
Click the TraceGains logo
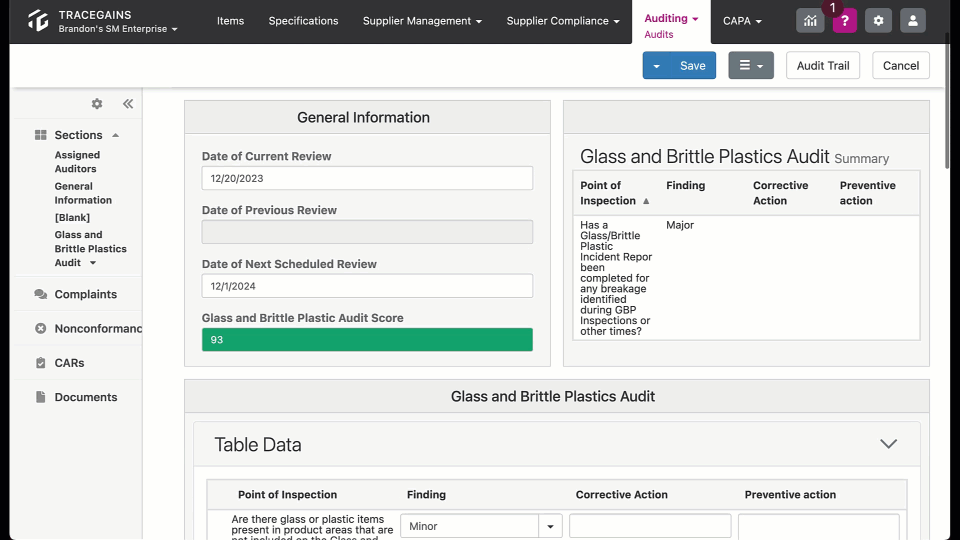[x=38, y=21]
